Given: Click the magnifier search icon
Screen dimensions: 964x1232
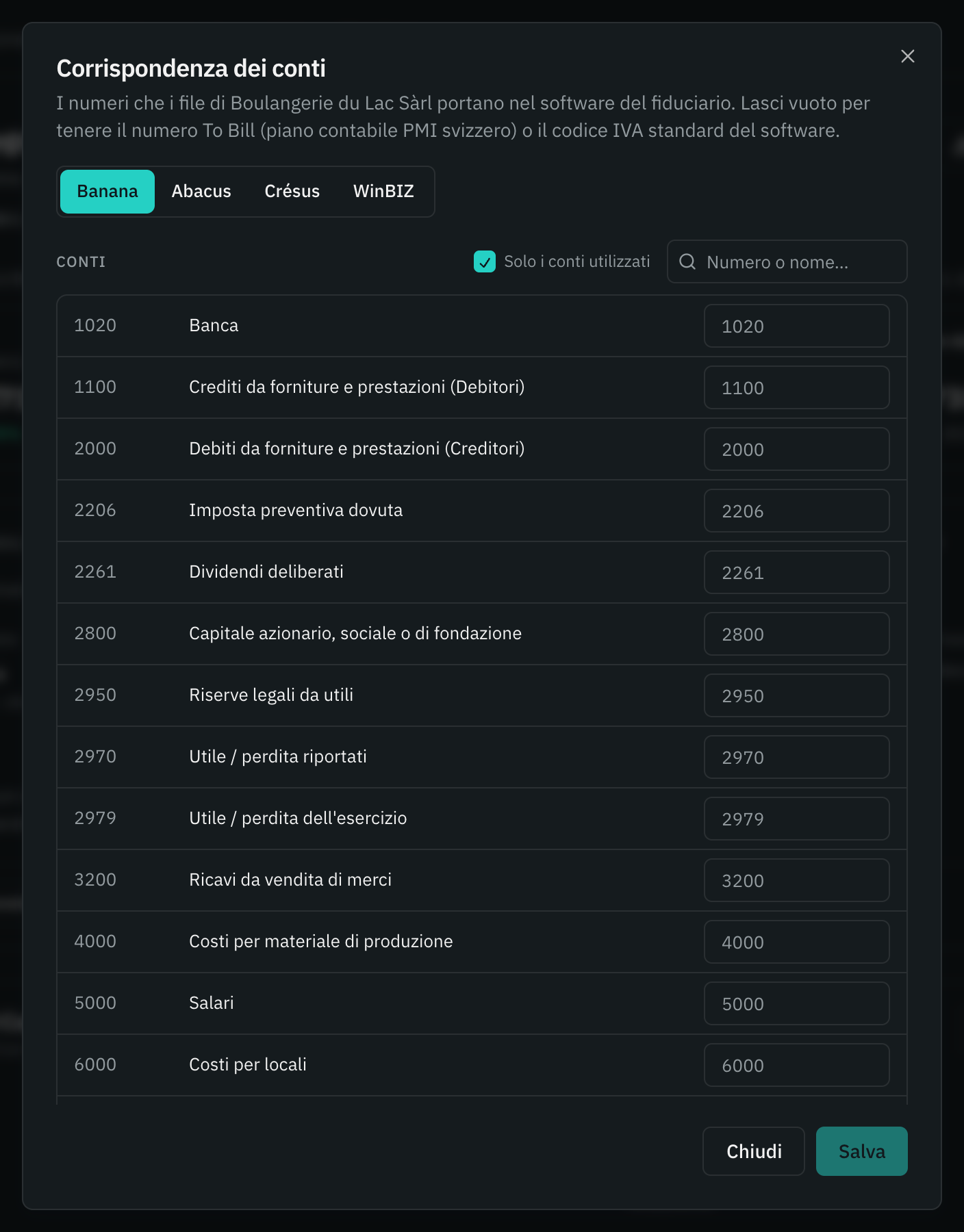Looking at the screenshot, I should (687, 261).
